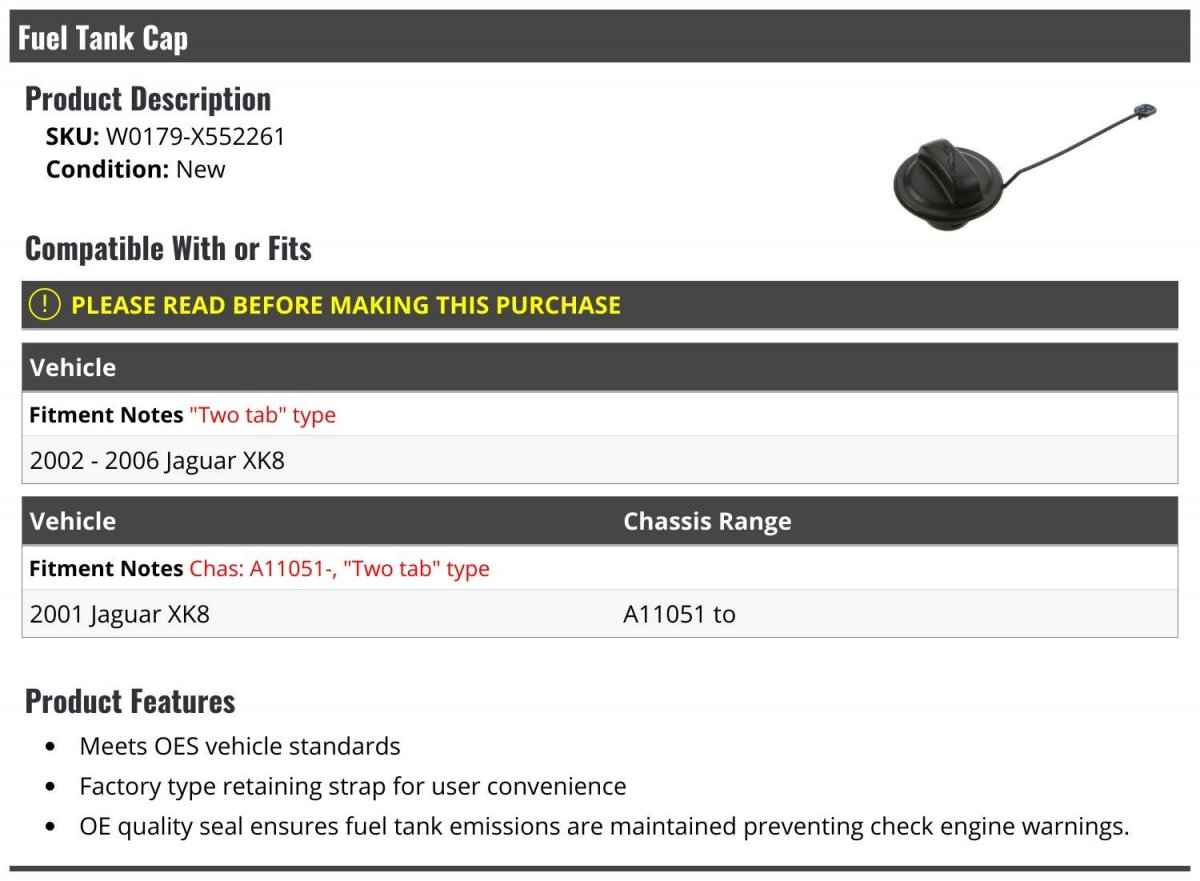
Task: Click the 'Product Features' heading
Action: tap(130, 701)
